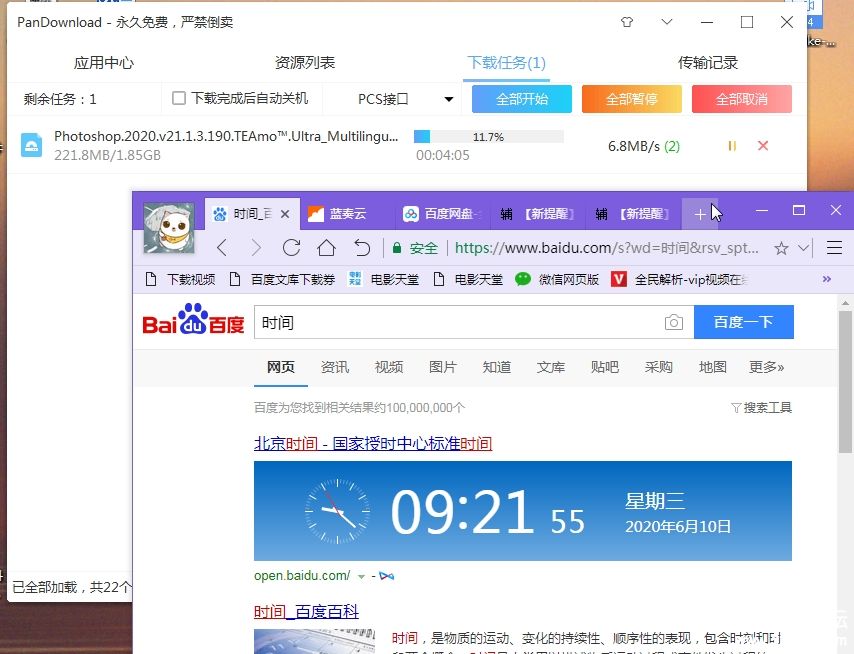This screenshot has width=854, height=654.
Task: Click the browser reload icon
Action: pyautogui.click(x=291, y=248)
